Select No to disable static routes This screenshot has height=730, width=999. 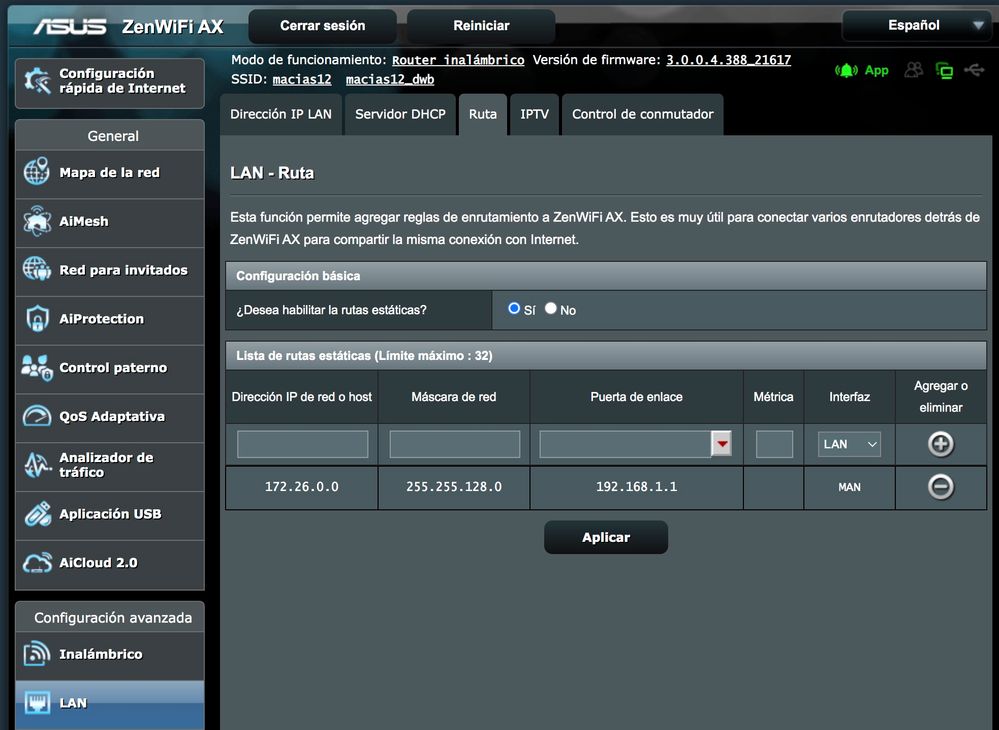(x=551, y=309)
